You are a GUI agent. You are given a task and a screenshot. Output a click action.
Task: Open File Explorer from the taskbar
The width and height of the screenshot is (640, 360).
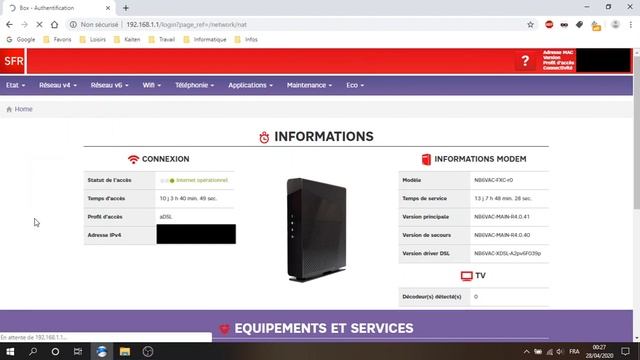125,351
